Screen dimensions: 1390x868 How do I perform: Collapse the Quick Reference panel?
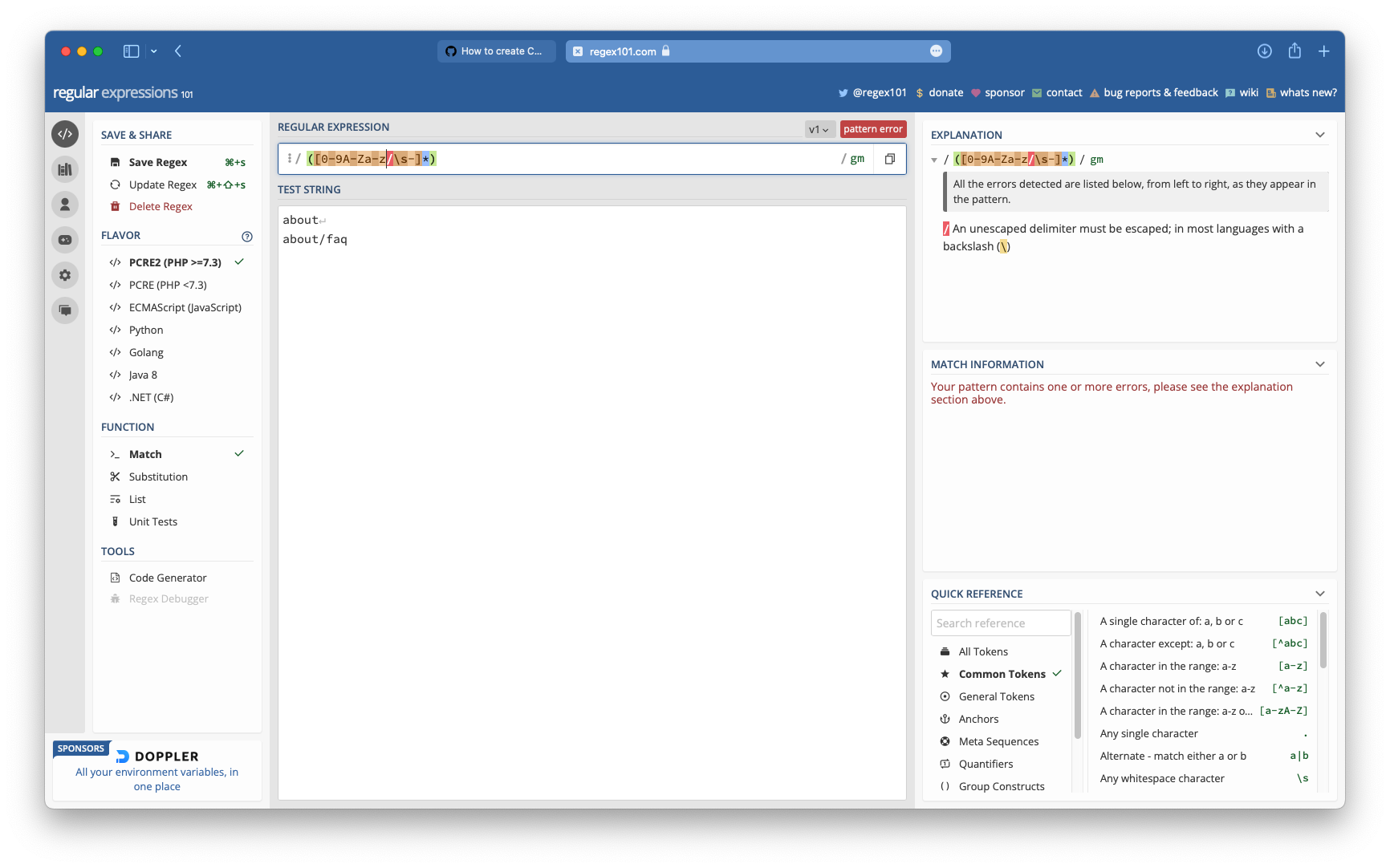click(x=1320, y=594)
